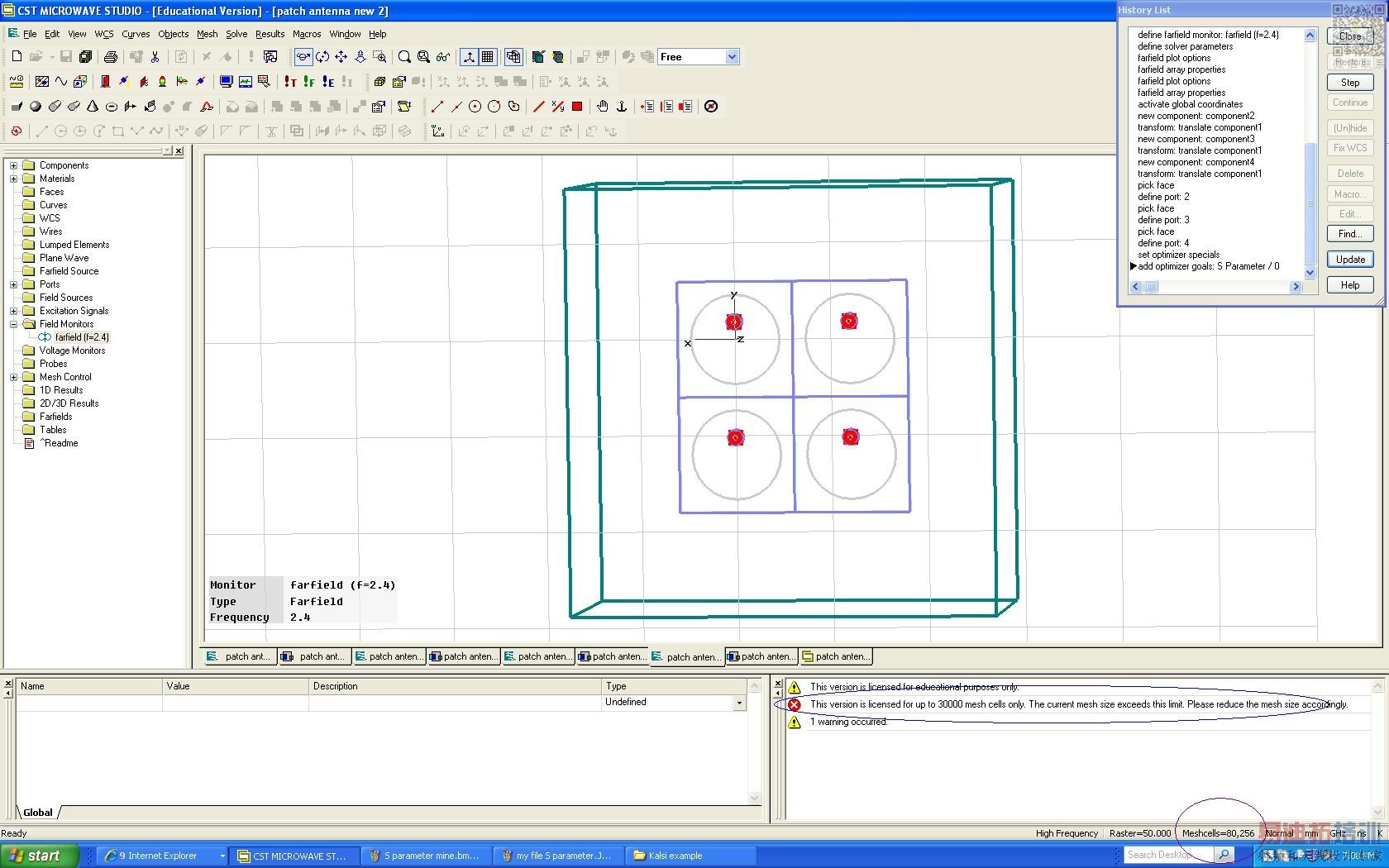Click the magnifier Zoom tool icon
The width and height of the screenshot is (1389, 868).
click(404, 57)
